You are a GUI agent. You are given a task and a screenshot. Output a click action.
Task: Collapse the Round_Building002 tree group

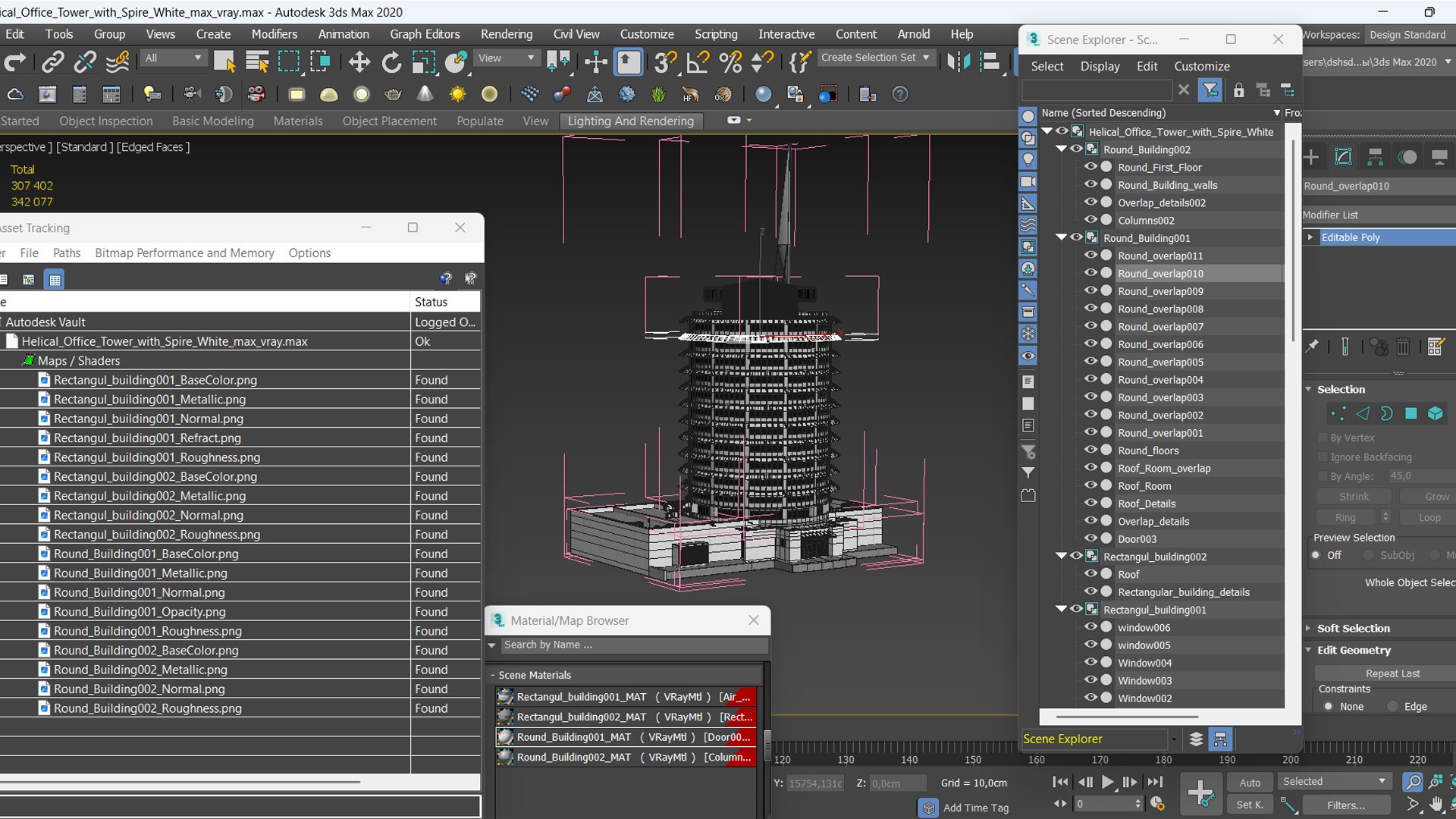coord(1062,149)
